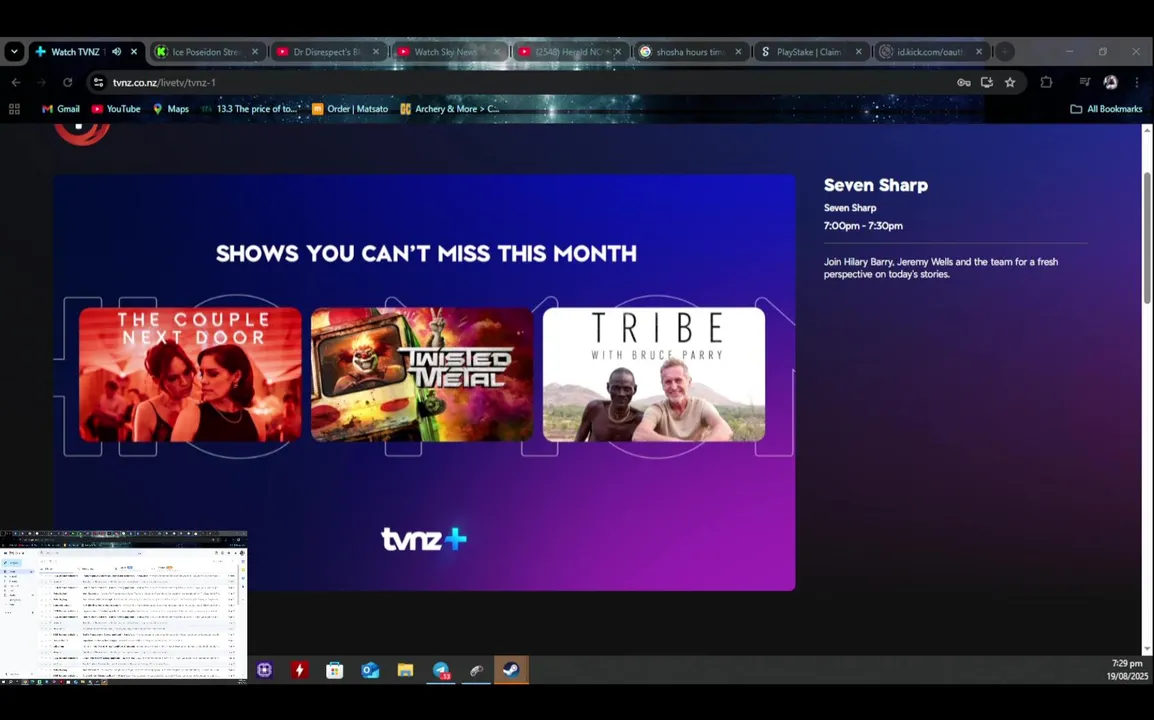This screenshot has width=1154, height=720.
Task: Switch to the Ice Poseidon Stream tab
Action: pos(207,52)
